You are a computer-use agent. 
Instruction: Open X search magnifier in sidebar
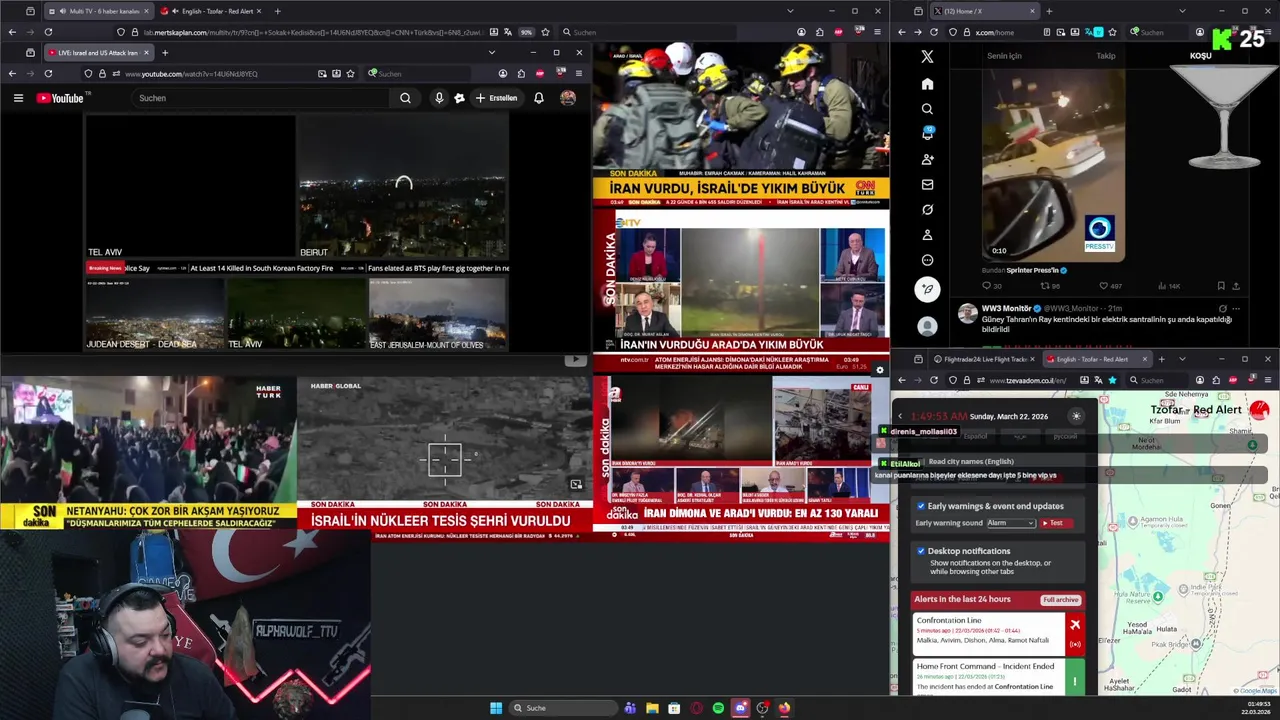point(927,109)
